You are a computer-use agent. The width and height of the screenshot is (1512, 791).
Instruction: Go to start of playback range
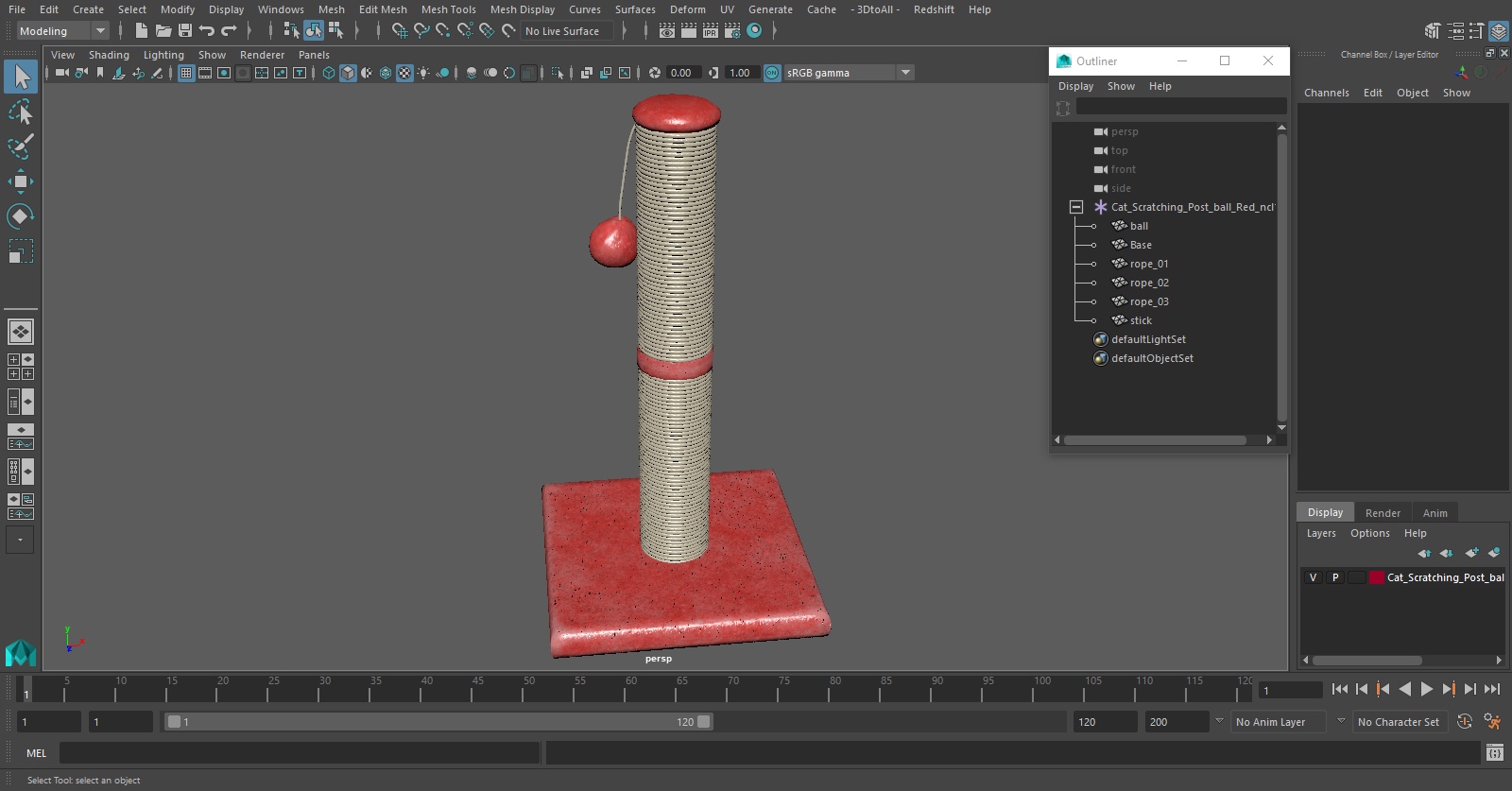1340,689
